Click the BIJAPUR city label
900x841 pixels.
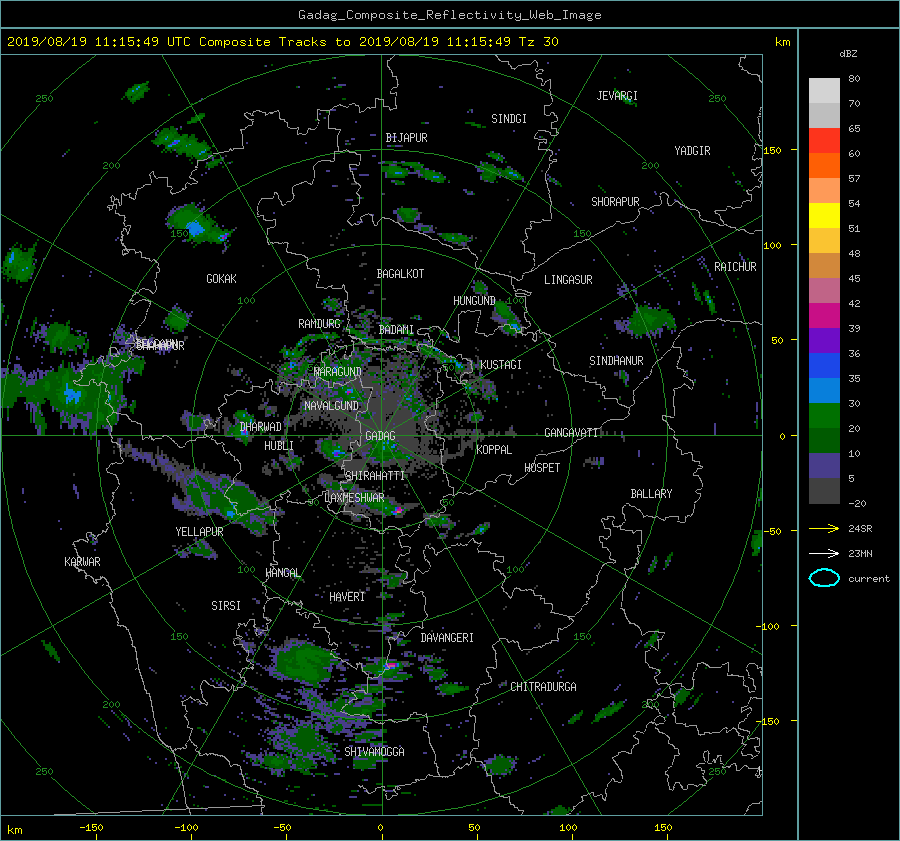pos(406,138)
